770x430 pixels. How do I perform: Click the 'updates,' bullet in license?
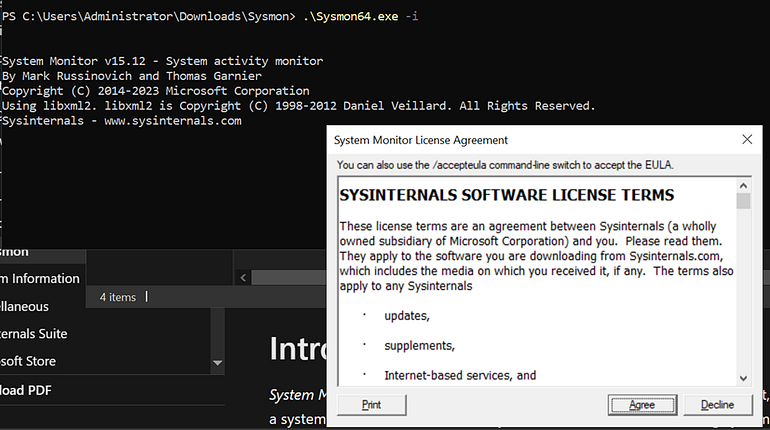pos(407,316)
